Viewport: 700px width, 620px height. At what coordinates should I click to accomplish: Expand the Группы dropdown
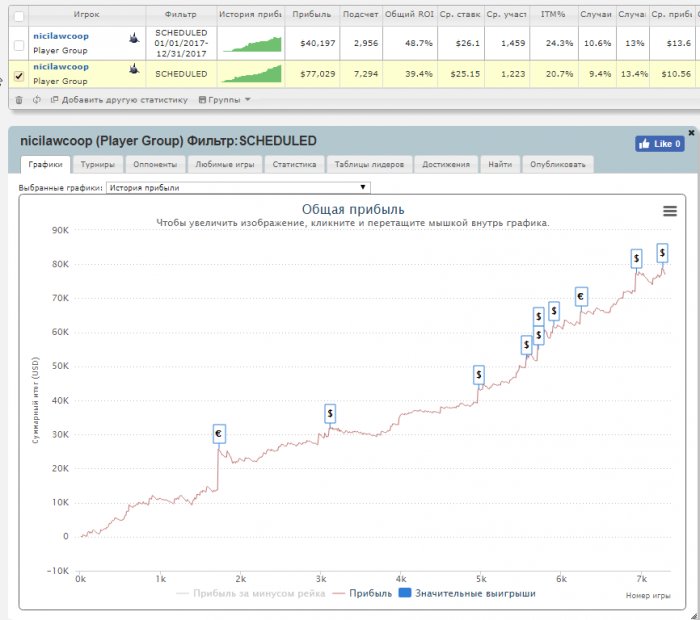click(x=225, y=100)
